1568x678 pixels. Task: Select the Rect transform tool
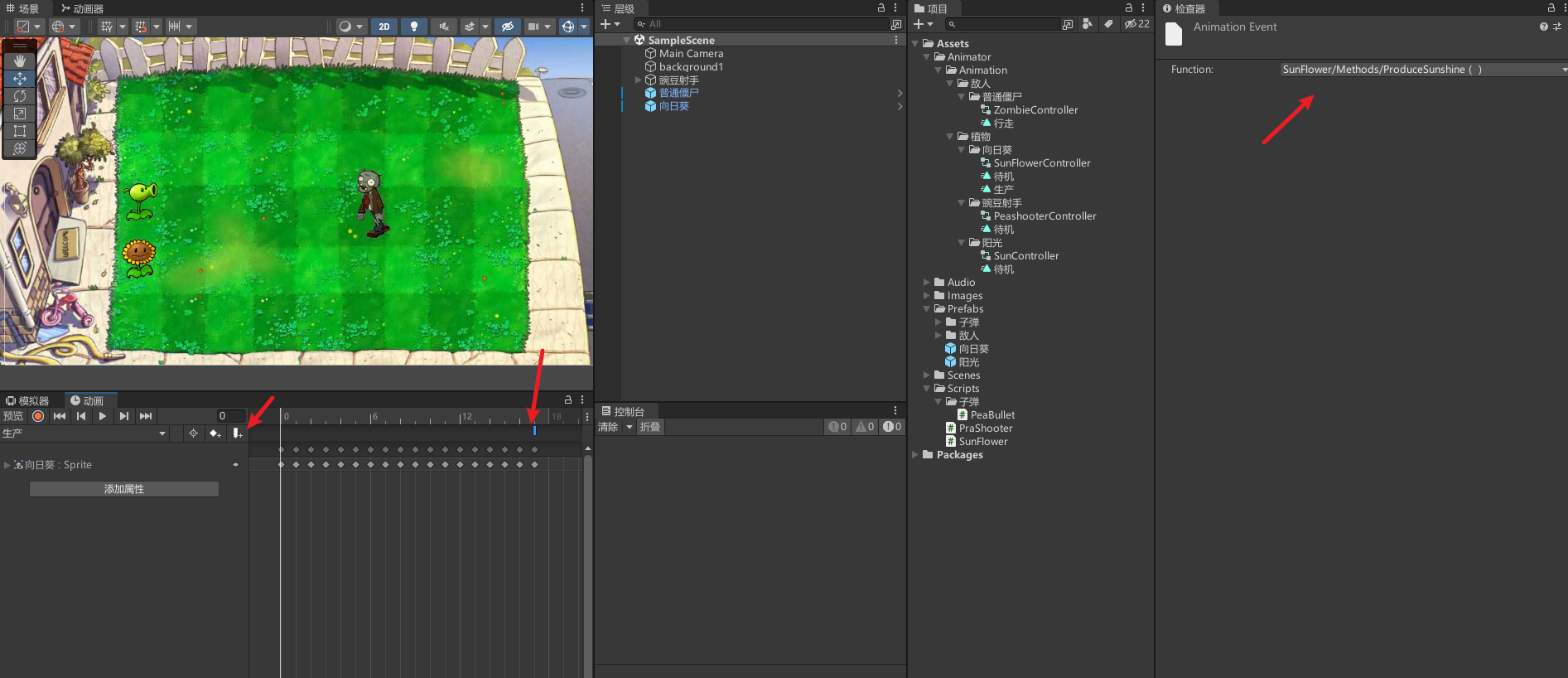[x=20, y=131]
